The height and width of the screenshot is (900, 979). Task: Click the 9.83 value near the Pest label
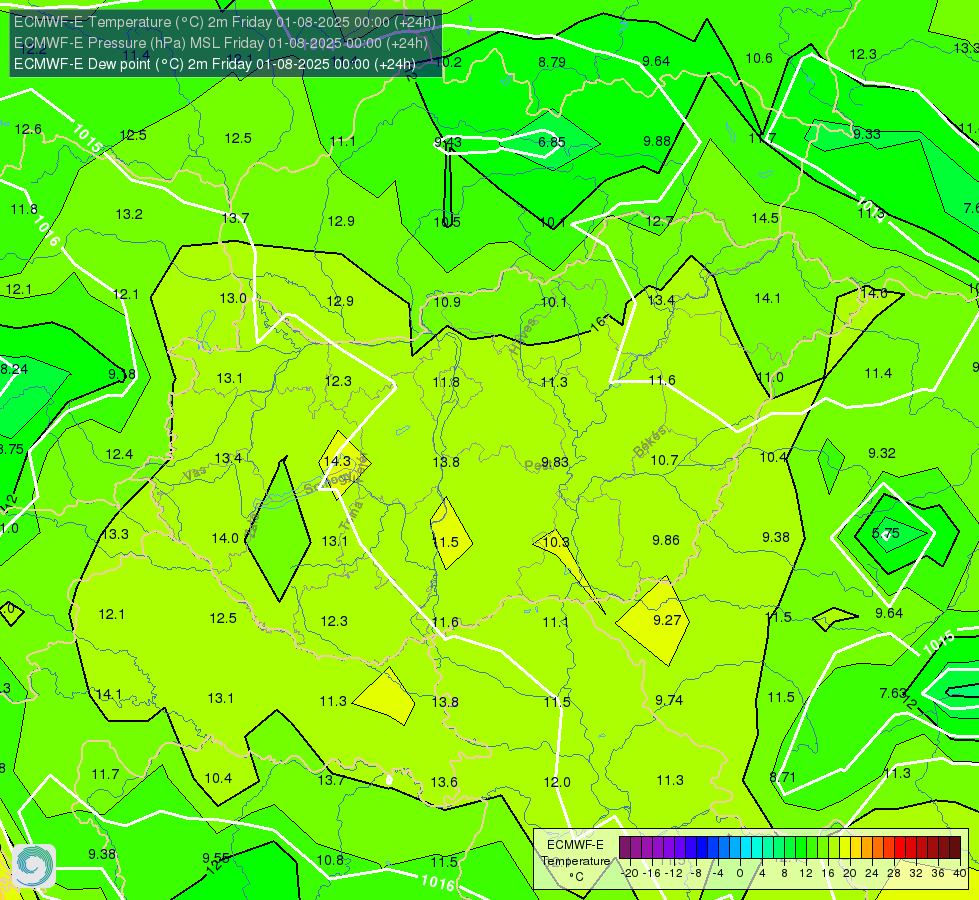[x=554, y=462]
